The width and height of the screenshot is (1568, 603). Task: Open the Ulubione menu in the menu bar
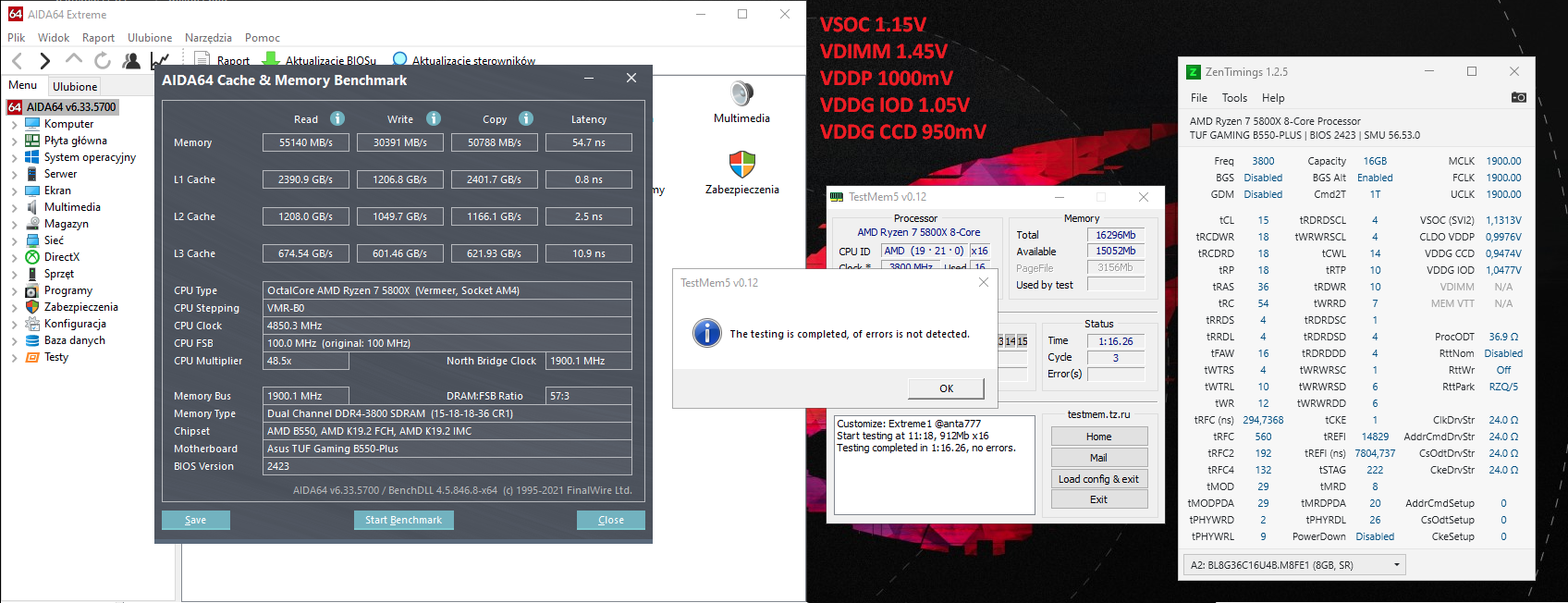pyautogui.click(x=150, y=38)
